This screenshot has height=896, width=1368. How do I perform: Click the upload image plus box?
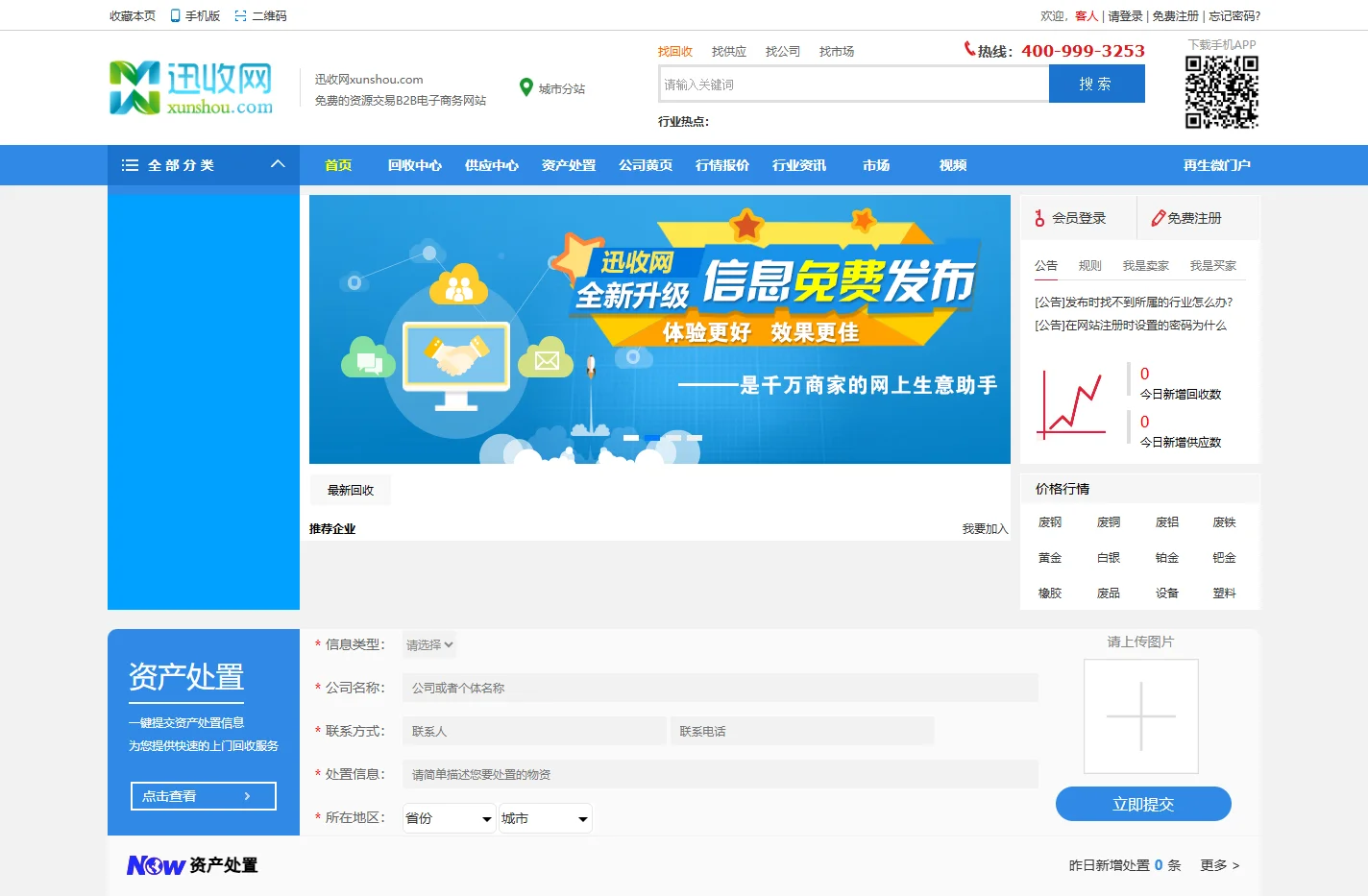[x=1141, y=716]
